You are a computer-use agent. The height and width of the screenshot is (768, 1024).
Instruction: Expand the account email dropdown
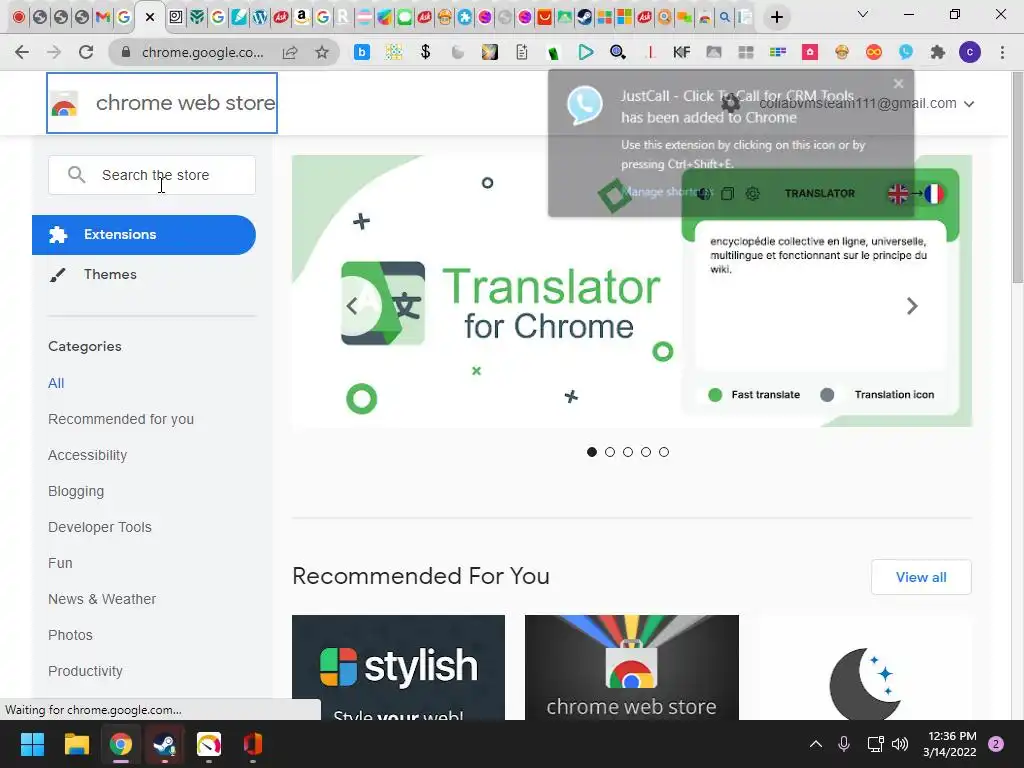(969, 104)
